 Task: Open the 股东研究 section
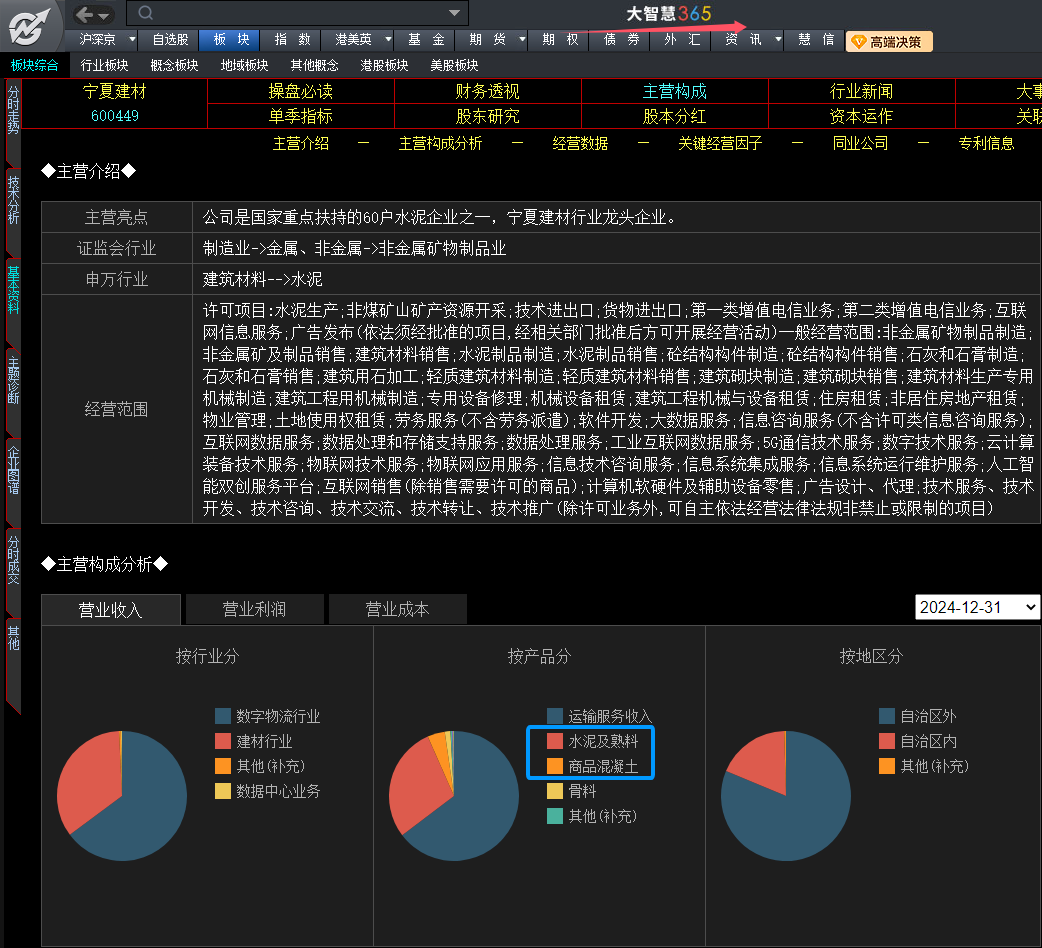click(487, 116)
